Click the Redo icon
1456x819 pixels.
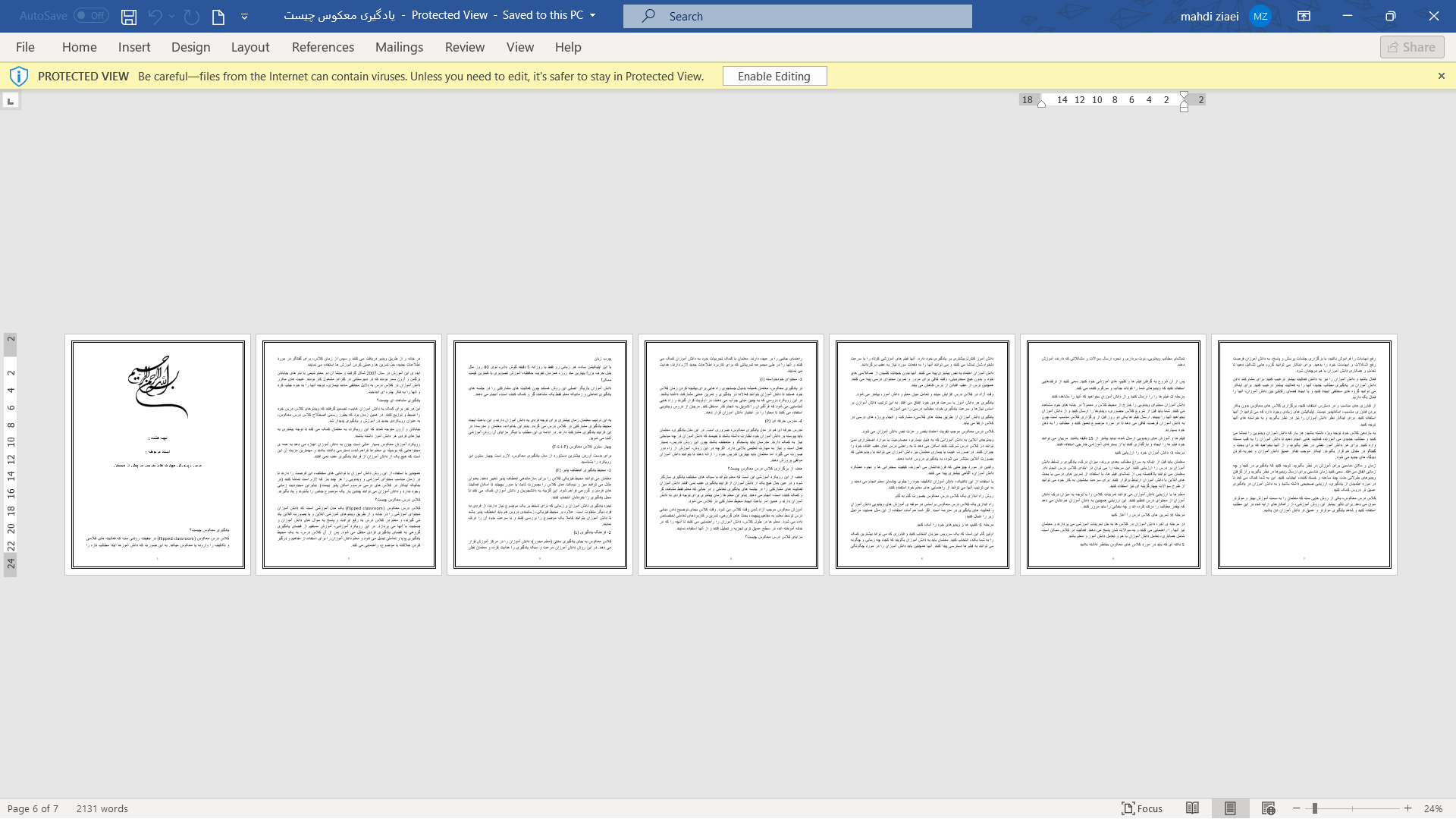click(190, 15)
